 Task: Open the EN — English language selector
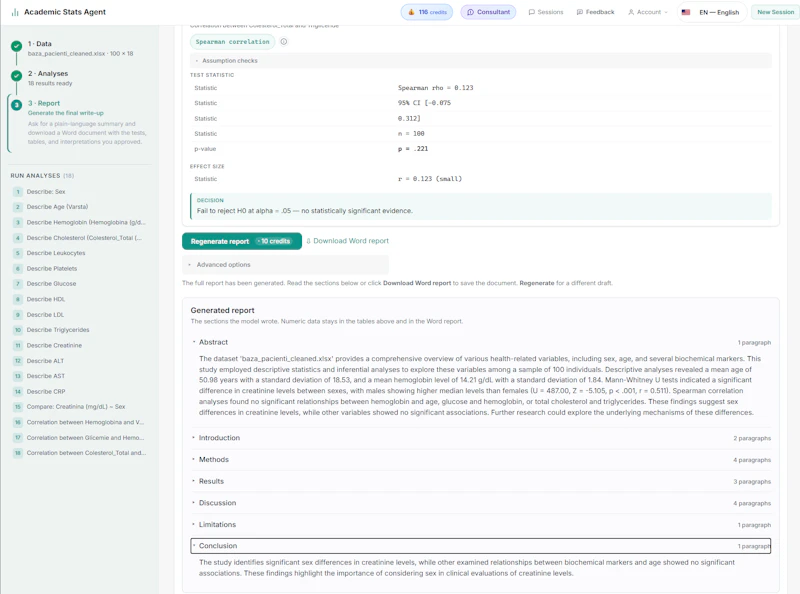(712, 12)
